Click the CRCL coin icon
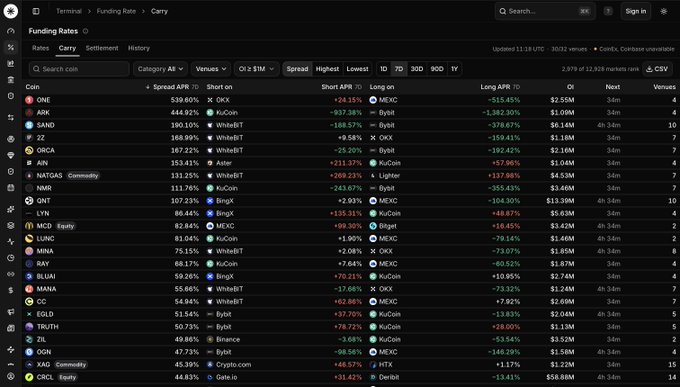Viewport: 680px width, 387px height. (29, 377)
